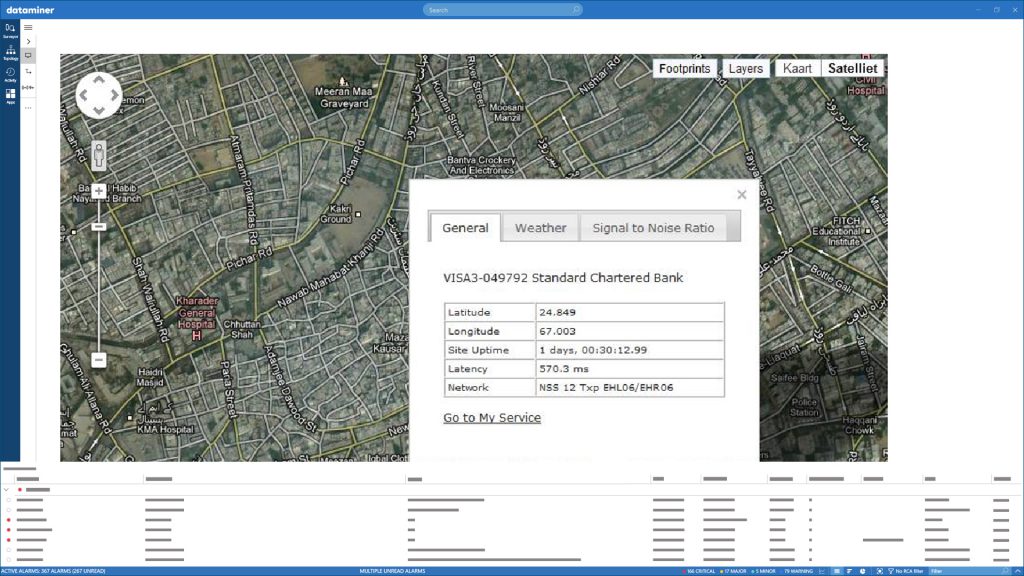
Task: Open the Topology module in the sidebar
Action: 10,52
